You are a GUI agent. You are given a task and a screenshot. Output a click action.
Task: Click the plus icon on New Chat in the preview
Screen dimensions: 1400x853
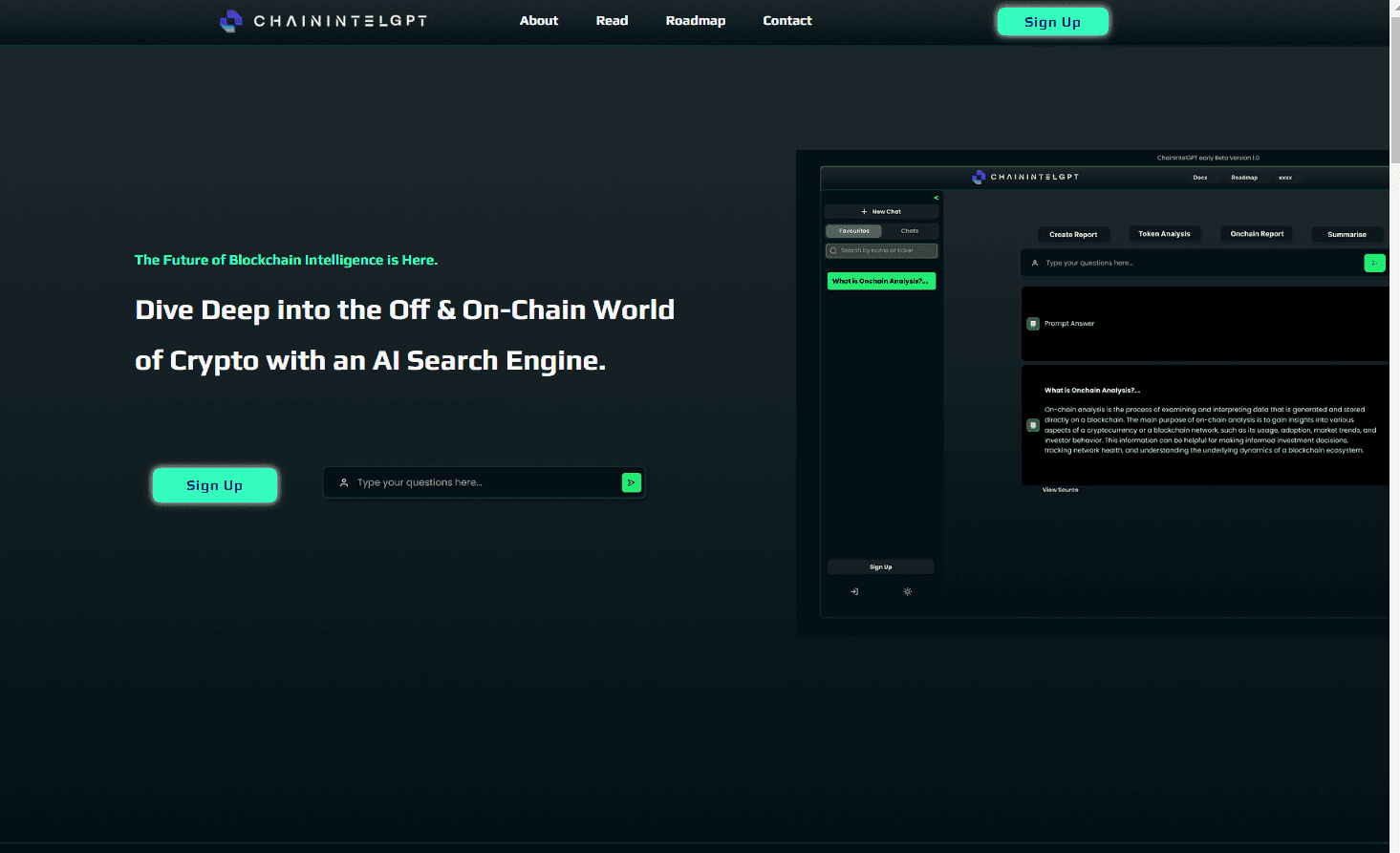[864, 212]
